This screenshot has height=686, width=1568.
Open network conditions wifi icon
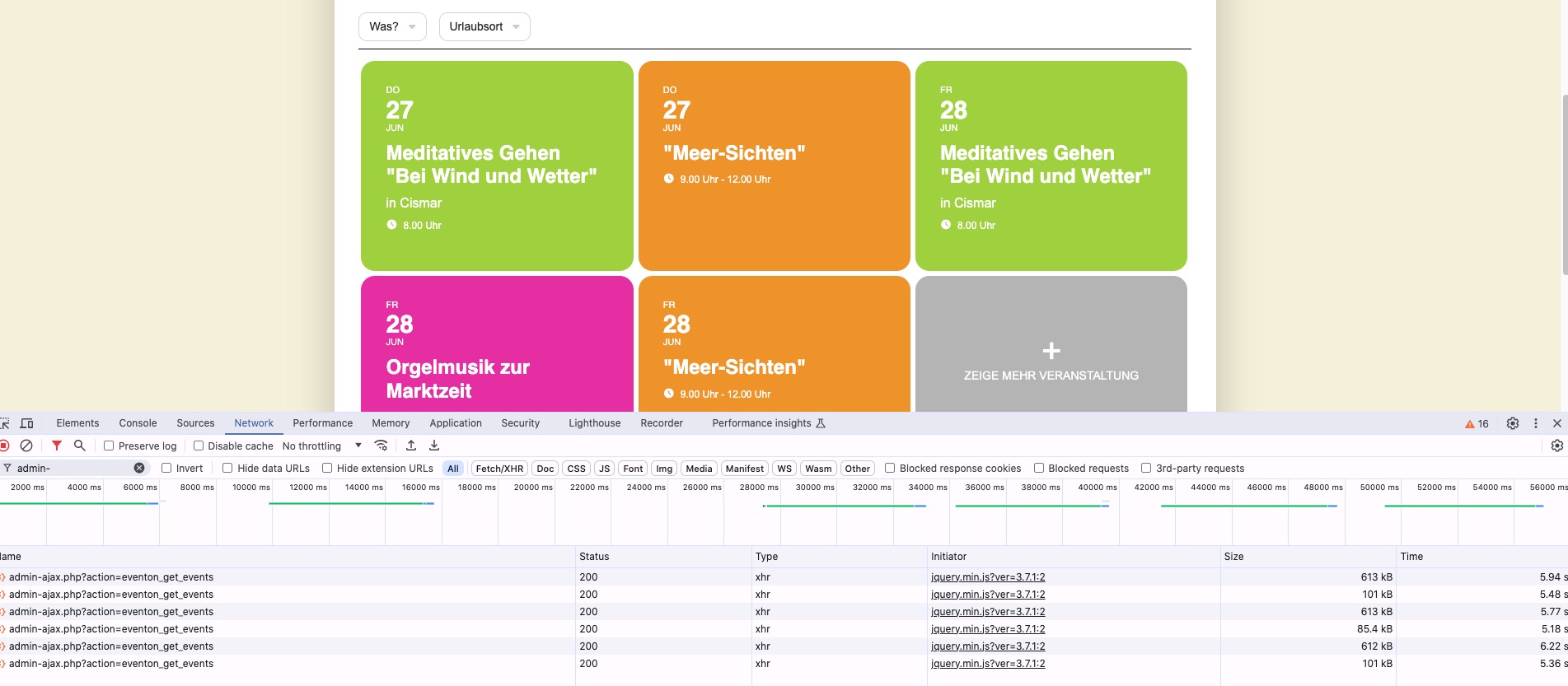tap(381, 446)
